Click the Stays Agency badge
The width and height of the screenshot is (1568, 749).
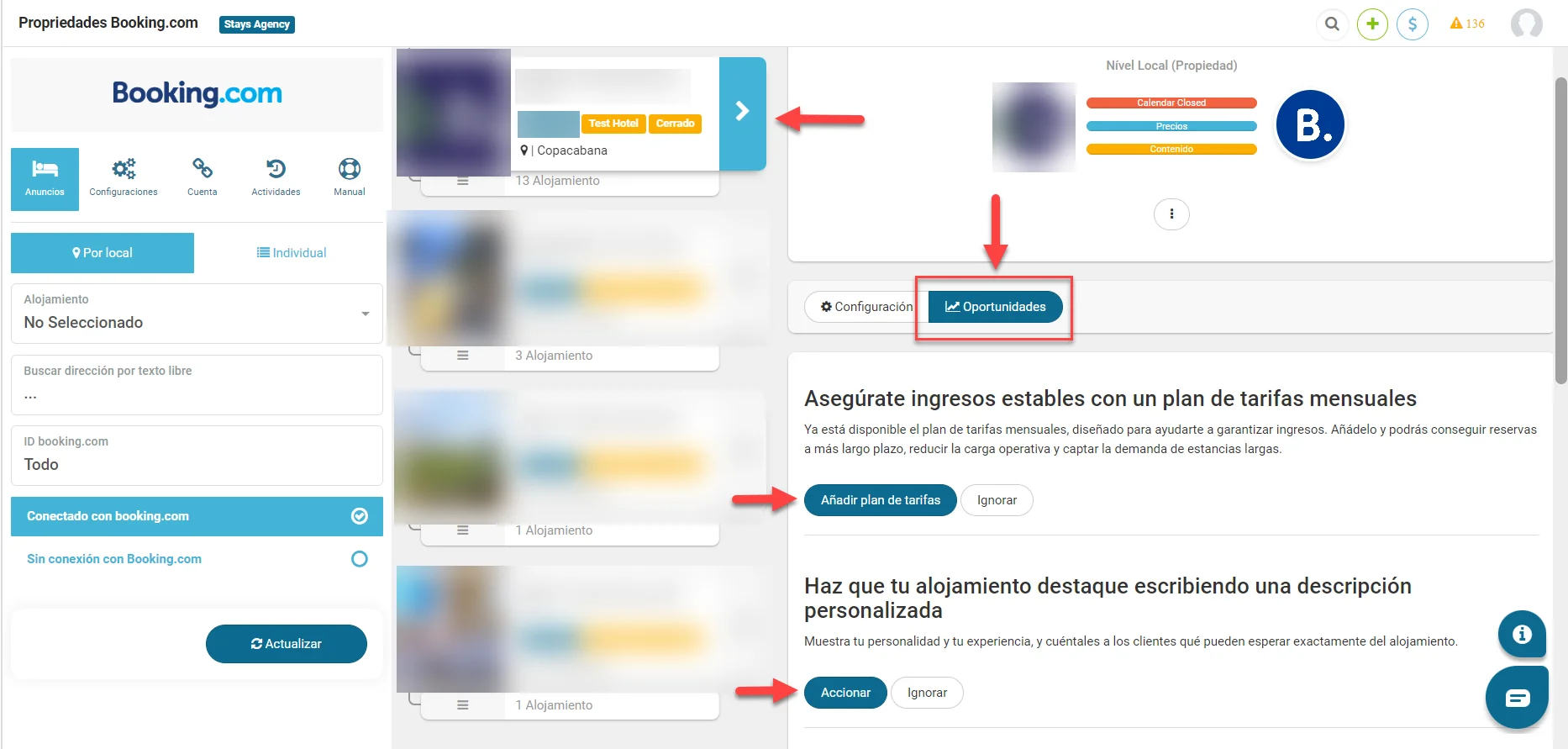pos(257,24)
